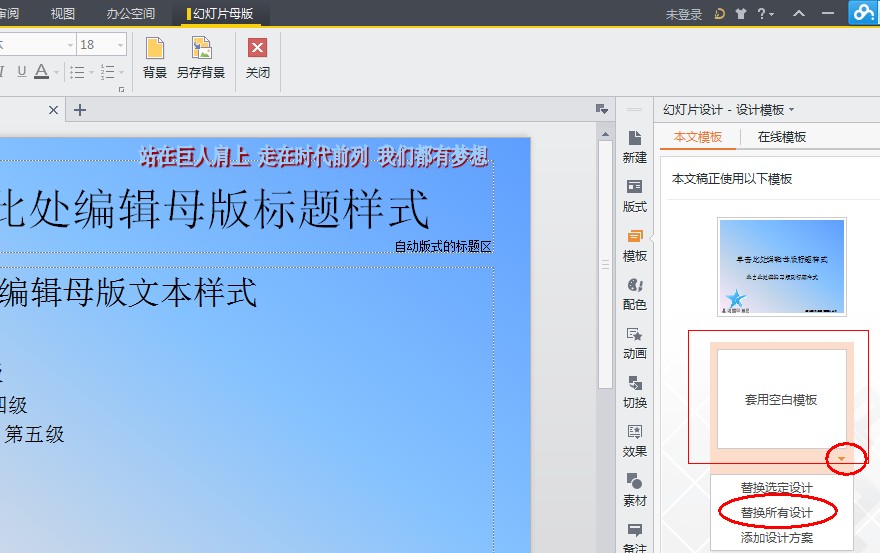The width and height of the screenshot is (880, 553).
Task: Add a new document tab with plus
Action: click(80, 110)
